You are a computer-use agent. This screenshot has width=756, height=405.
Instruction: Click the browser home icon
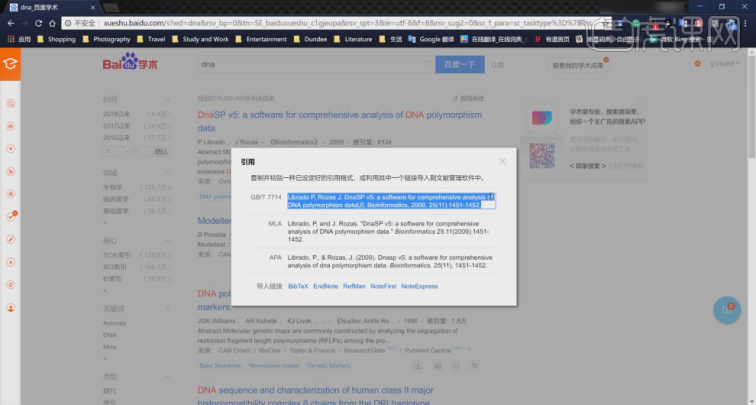coord(52,23)
